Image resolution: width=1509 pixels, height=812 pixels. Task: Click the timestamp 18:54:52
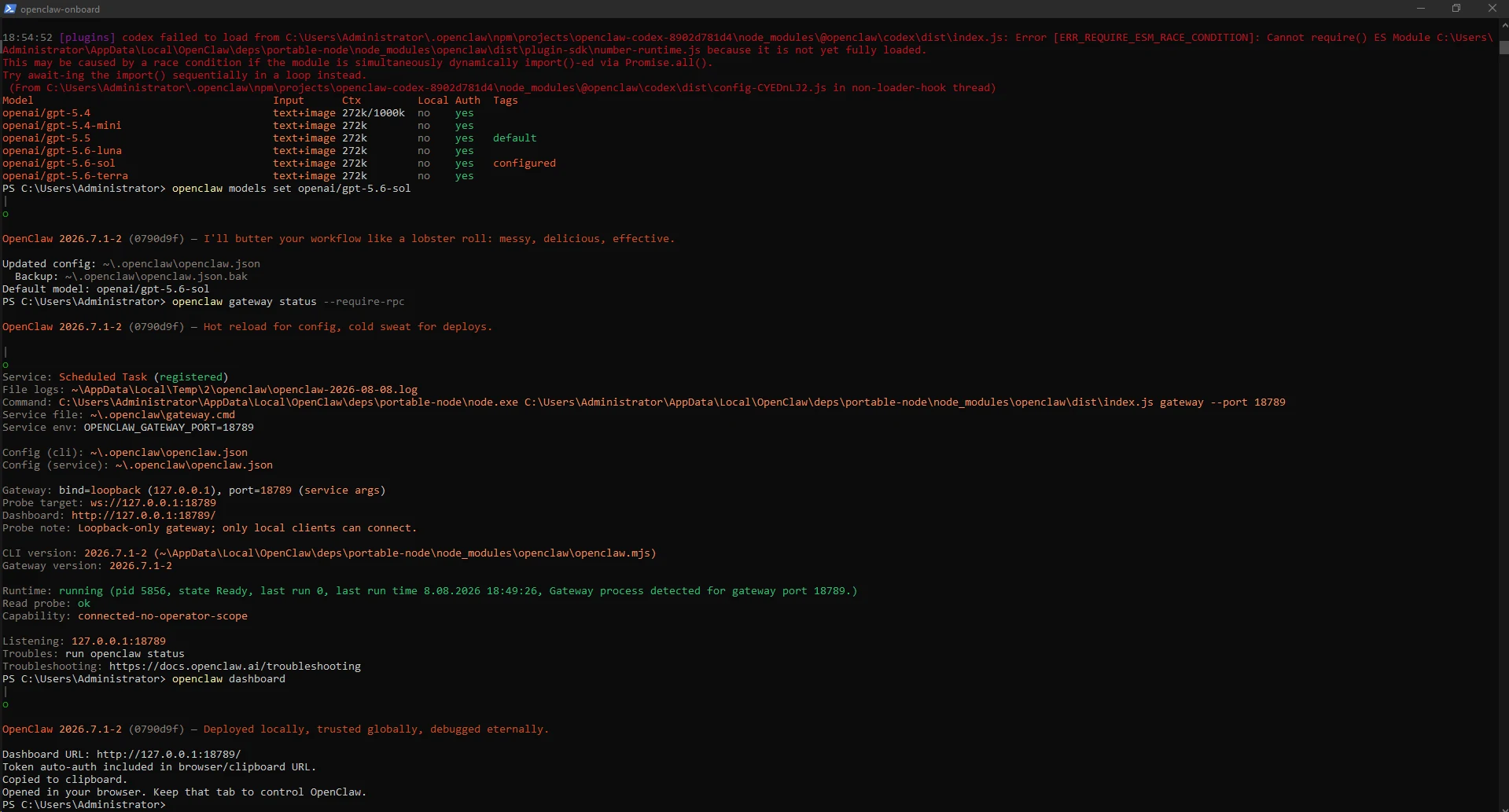(28, 38)
